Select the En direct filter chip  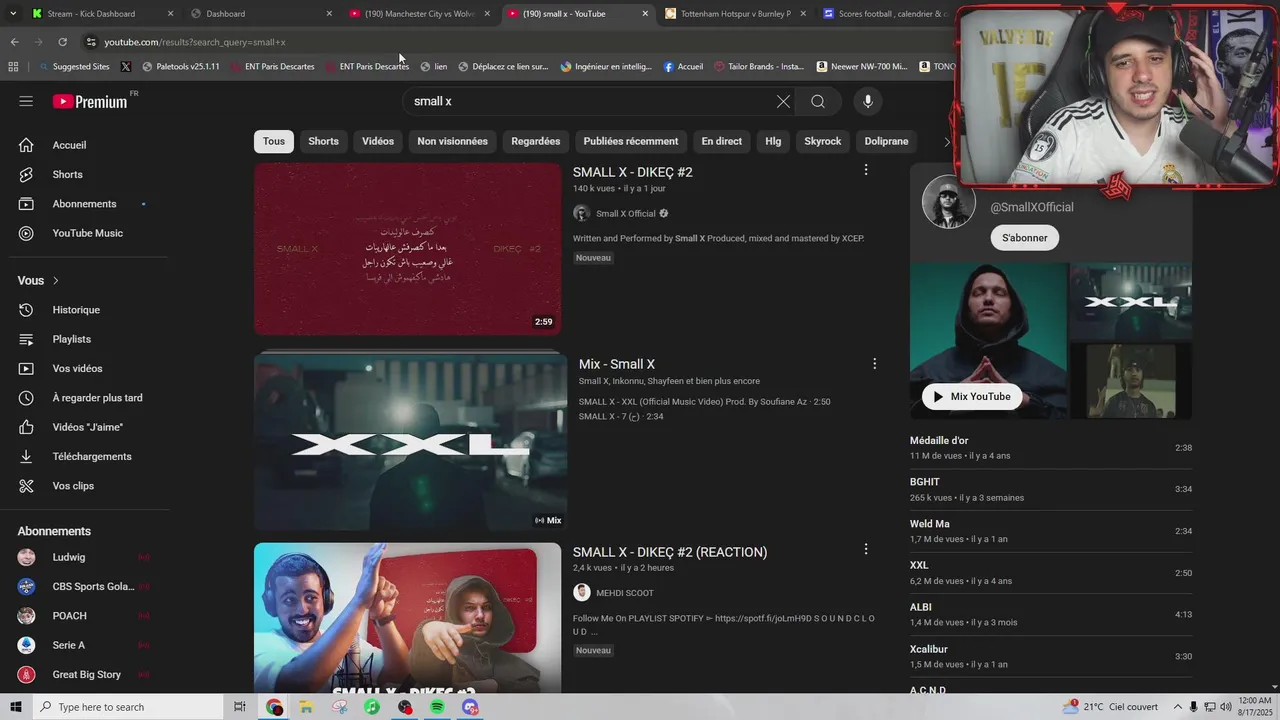(721, 141)
